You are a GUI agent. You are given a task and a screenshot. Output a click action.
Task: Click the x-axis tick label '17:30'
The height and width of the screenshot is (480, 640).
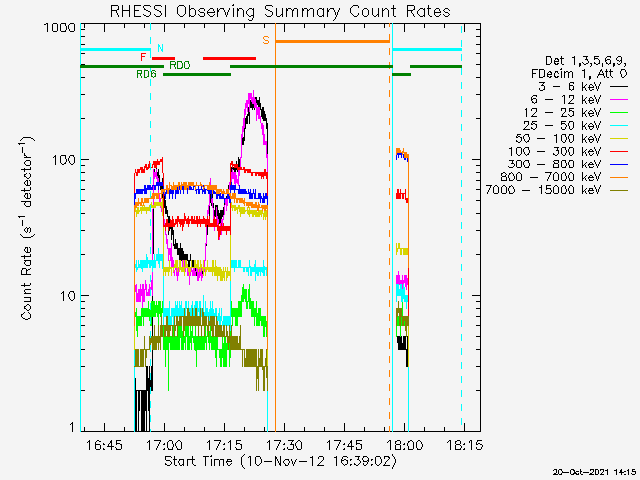284,445
